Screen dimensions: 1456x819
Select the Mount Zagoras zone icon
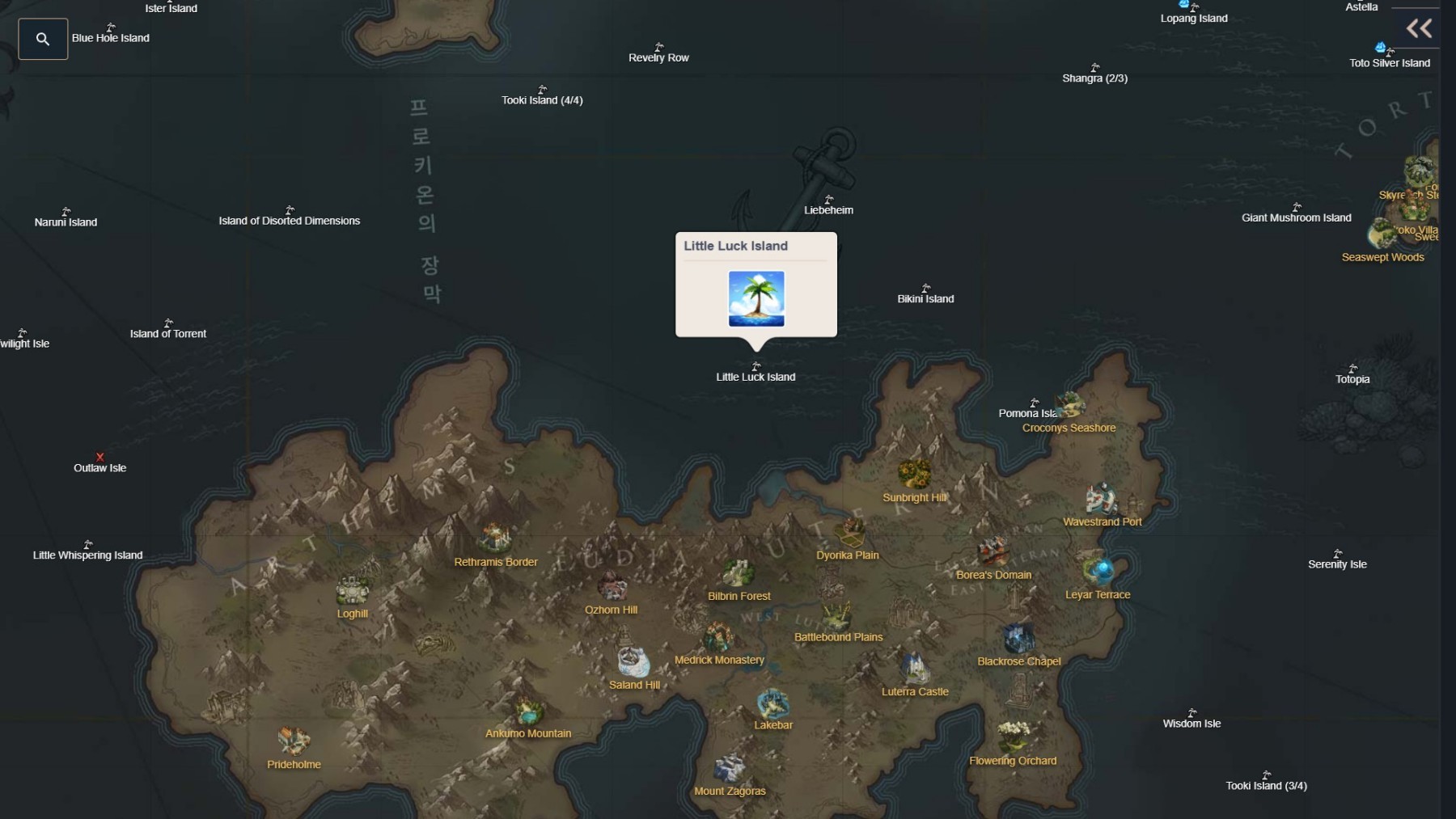pyautogui.click(x=729, y=768)
